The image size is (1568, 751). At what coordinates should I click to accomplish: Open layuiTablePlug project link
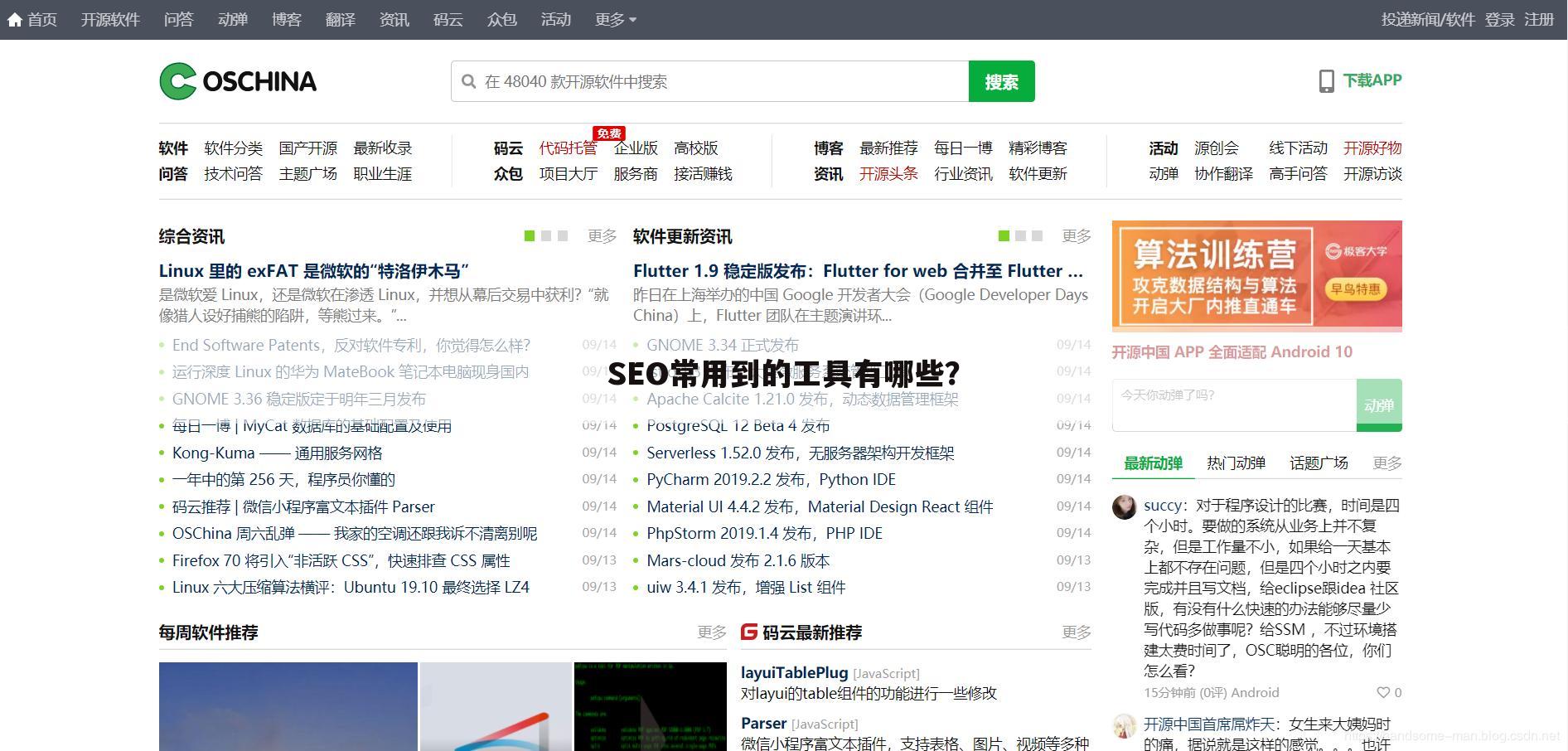pyautogui.click(x=794, y=673)
